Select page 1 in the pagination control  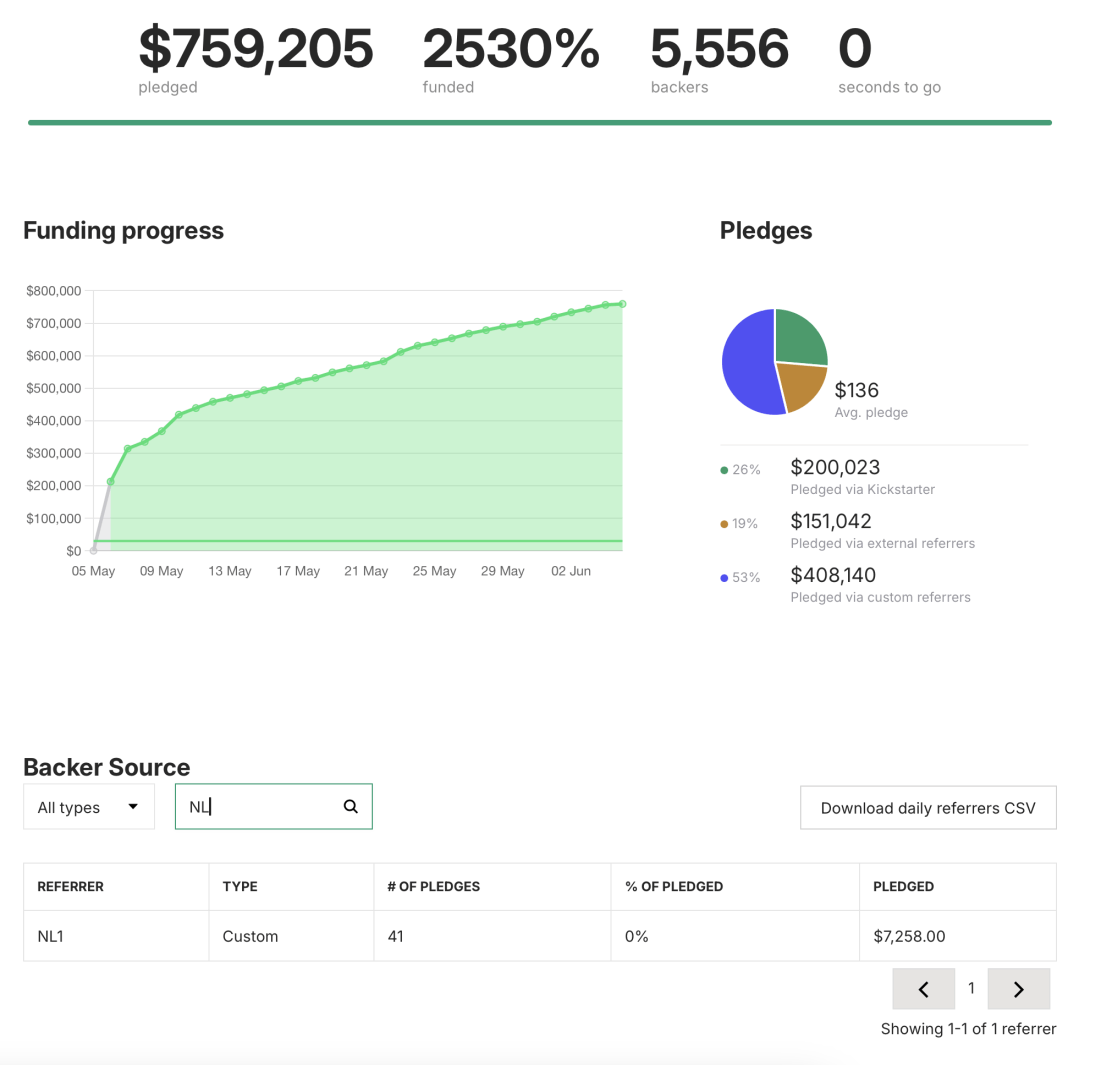point(971,988)
